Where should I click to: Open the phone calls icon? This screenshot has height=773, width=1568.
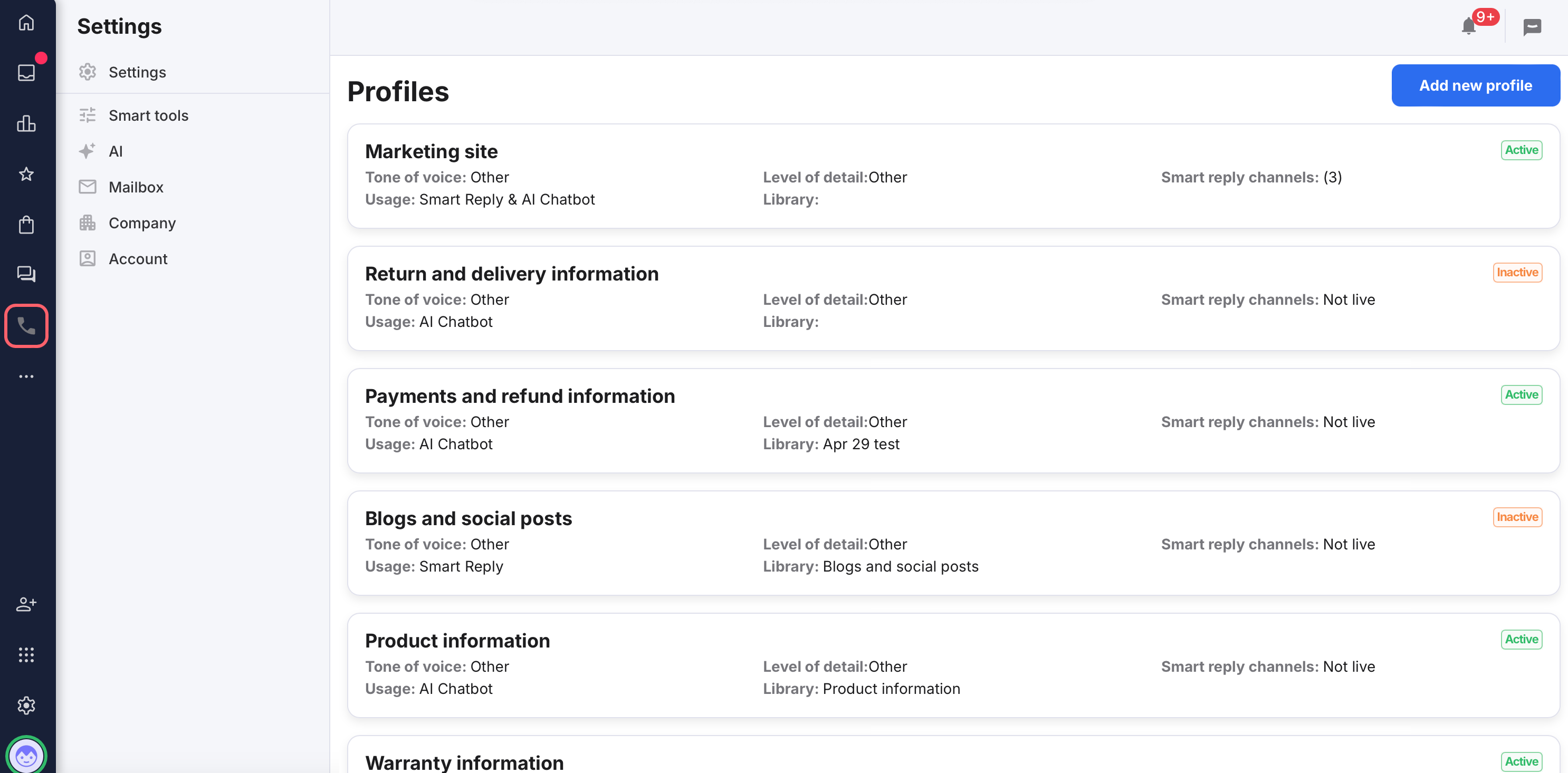point(26,326)
